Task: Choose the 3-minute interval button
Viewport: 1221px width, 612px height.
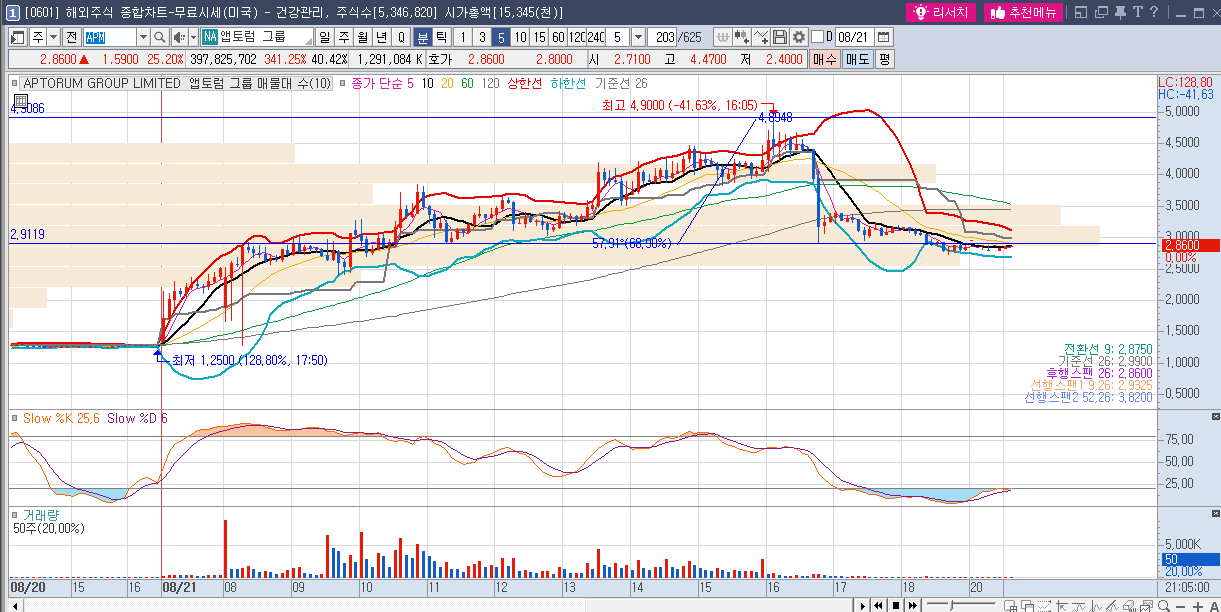Action: [481, 37]
